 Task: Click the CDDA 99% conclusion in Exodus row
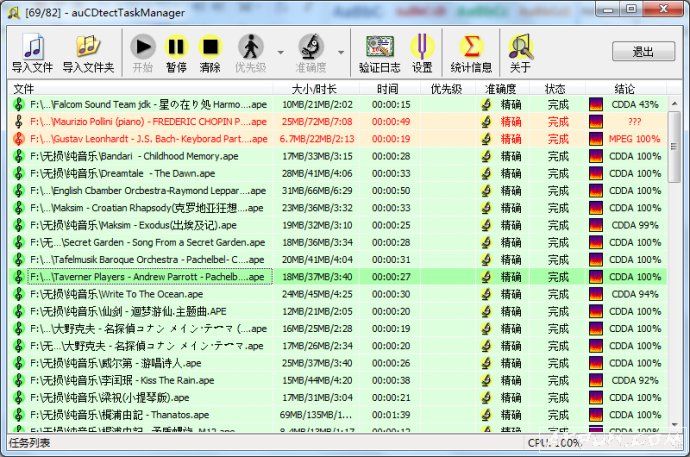pos(635,225)
